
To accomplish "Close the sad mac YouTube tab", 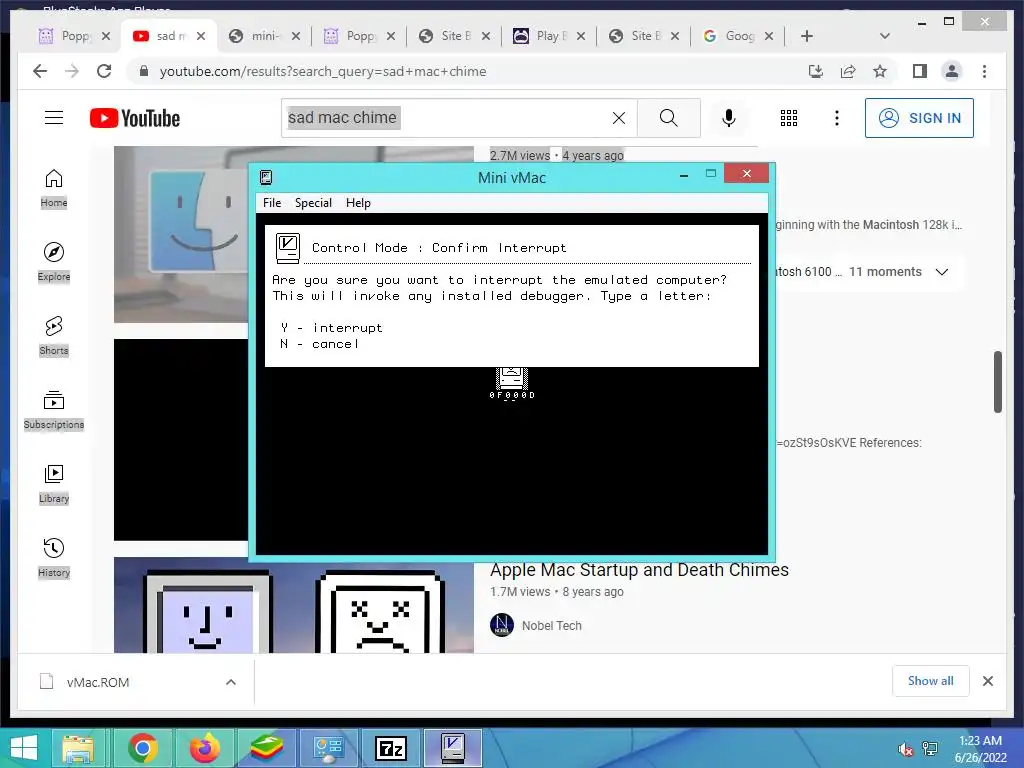I will pos(201,36).
